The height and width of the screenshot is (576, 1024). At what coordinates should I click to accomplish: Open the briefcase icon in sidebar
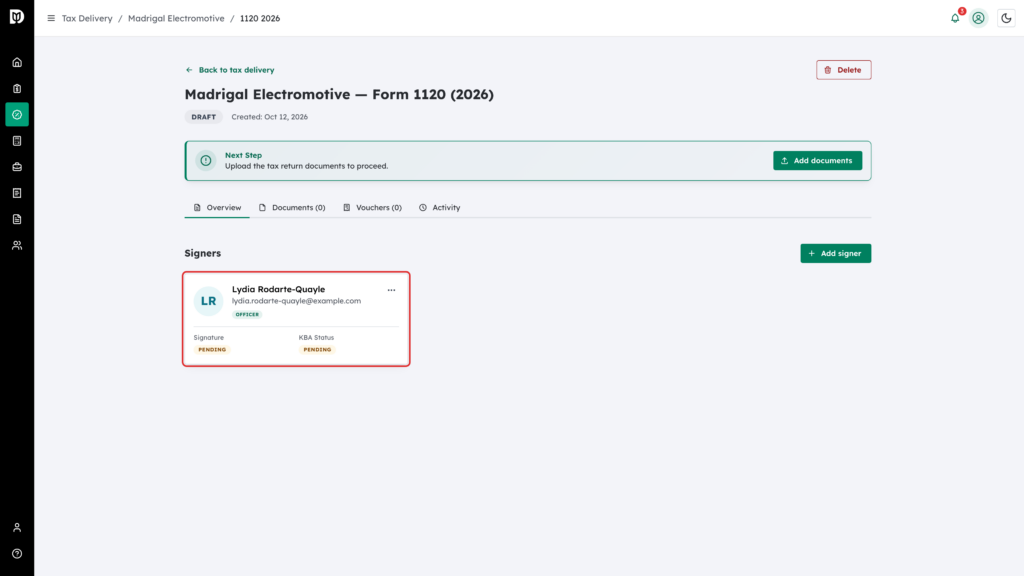[17, 167]
